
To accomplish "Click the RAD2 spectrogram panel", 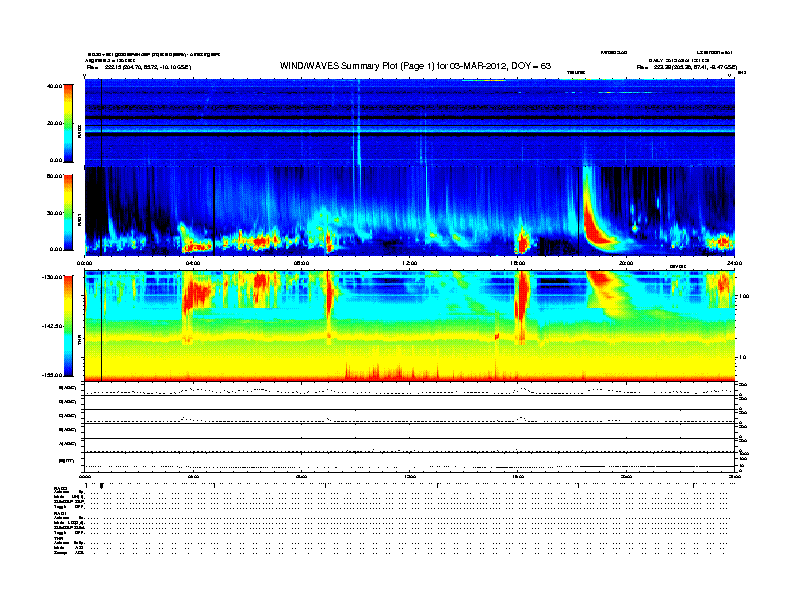I will click(x=410, y=122).
